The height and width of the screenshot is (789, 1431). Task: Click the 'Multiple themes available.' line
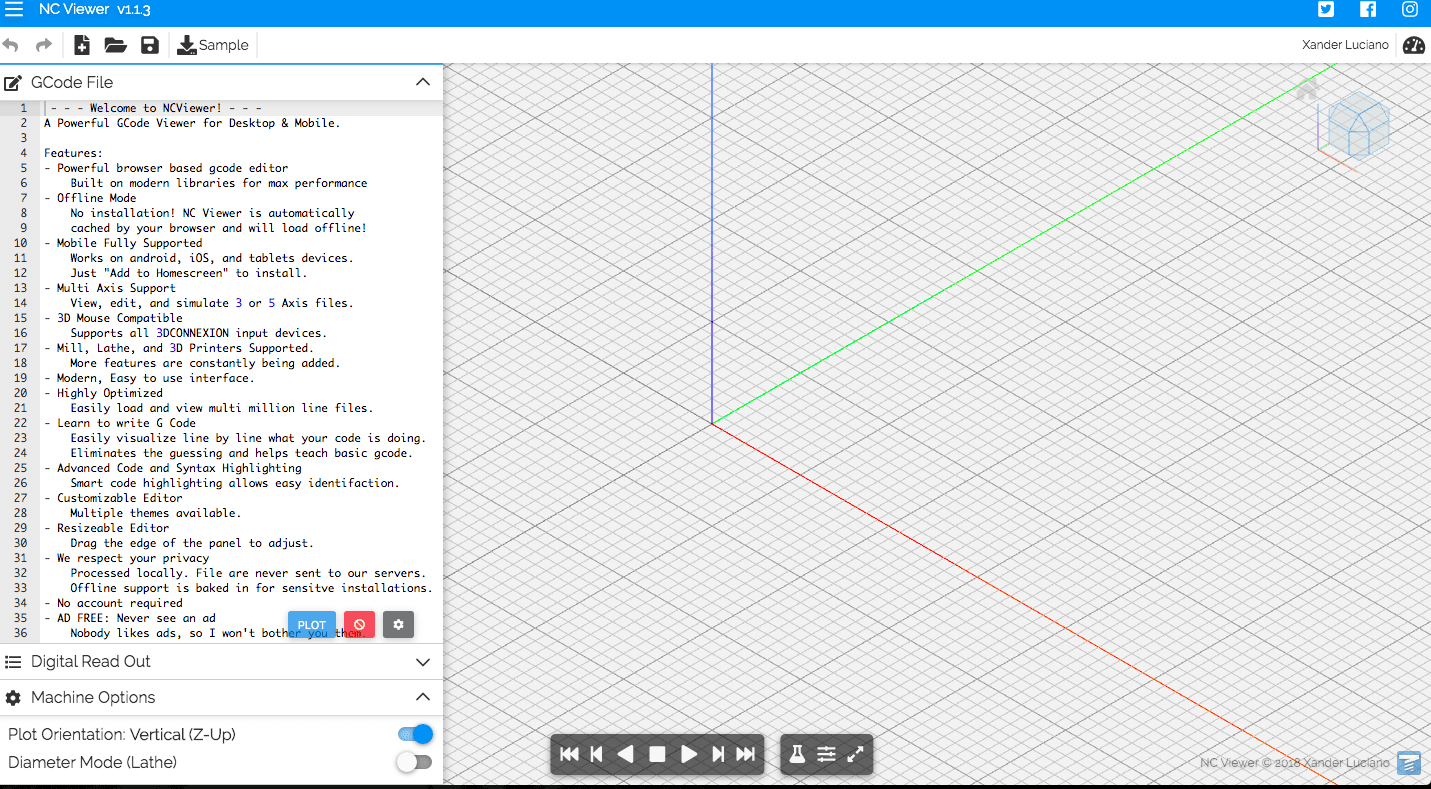point(156,513)
